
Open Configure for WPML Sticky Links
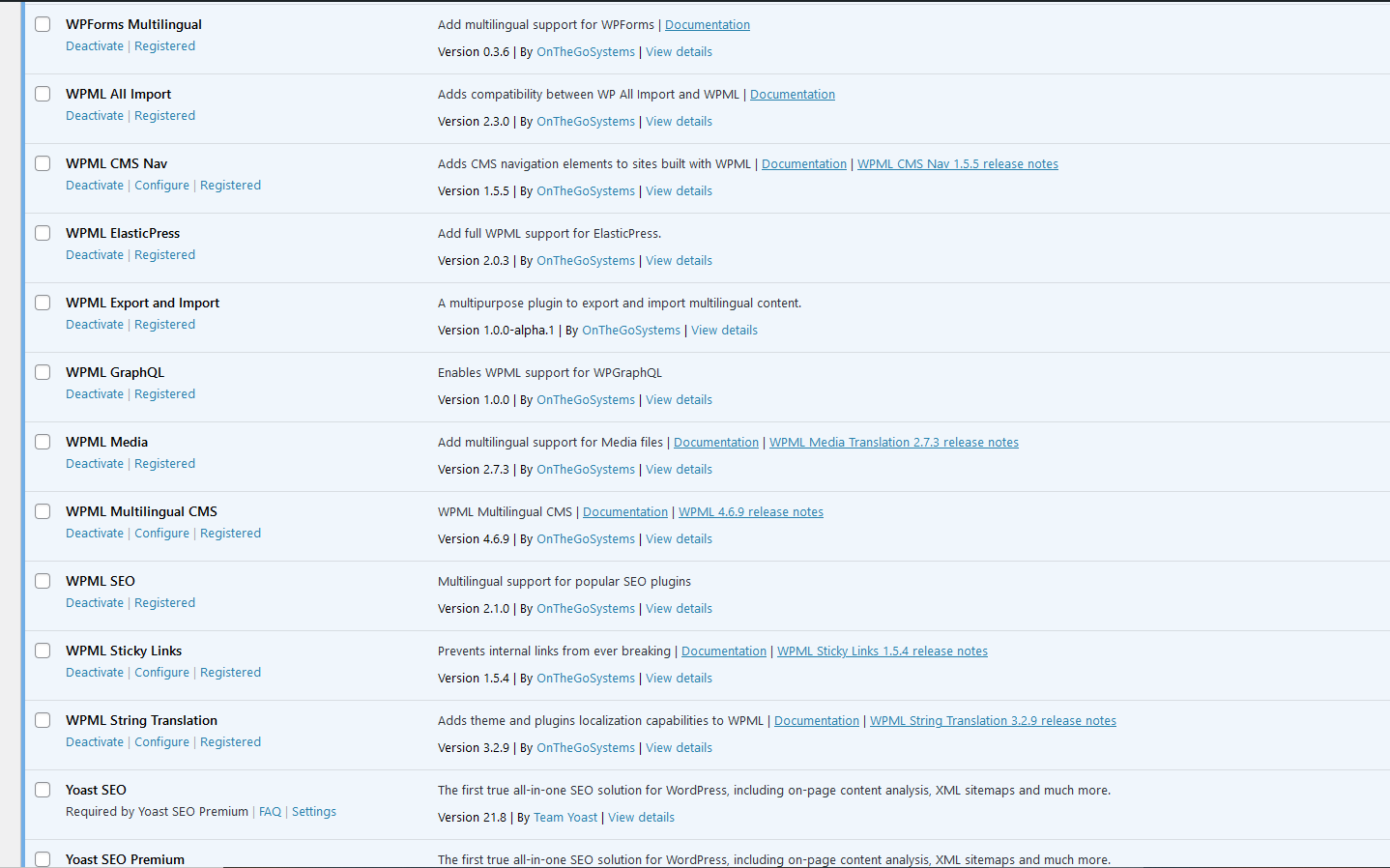click(x=161, y=673)
